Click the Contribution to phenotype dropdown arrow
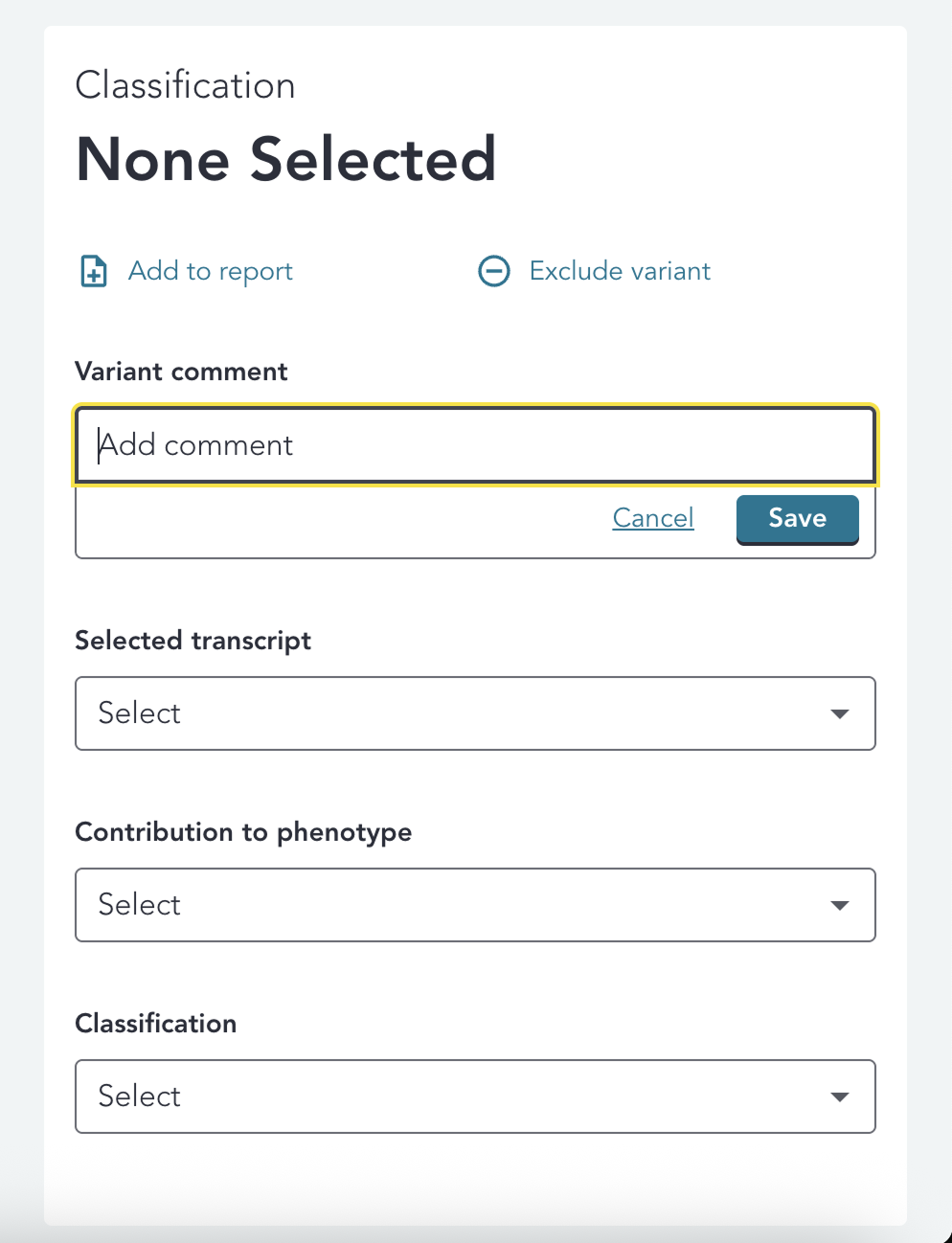The height and width of the screenshot is (1243, 952). click(840, 905)
